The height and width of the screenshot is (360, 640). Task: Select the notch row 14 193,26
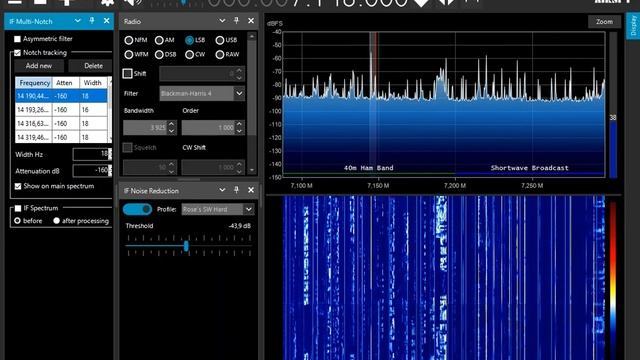pos(61,110)
